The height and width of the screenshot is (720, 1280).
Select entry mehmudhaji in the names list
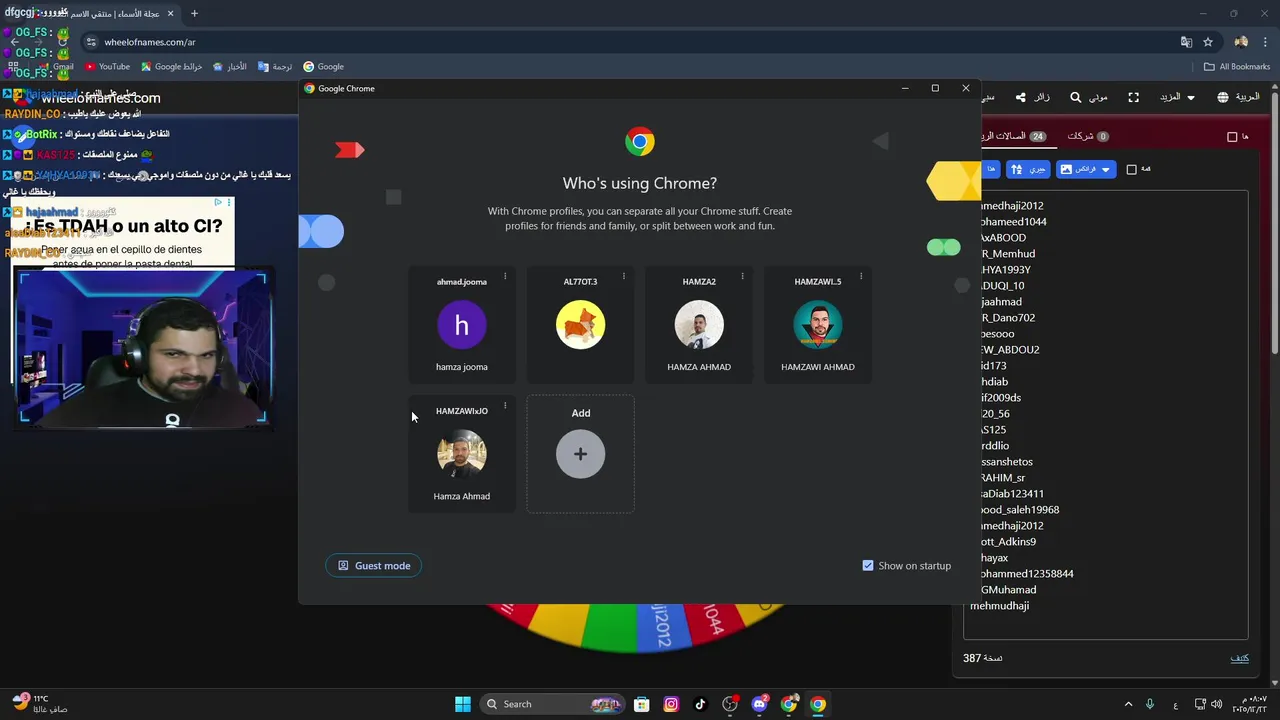click(x=1000, y=606)
